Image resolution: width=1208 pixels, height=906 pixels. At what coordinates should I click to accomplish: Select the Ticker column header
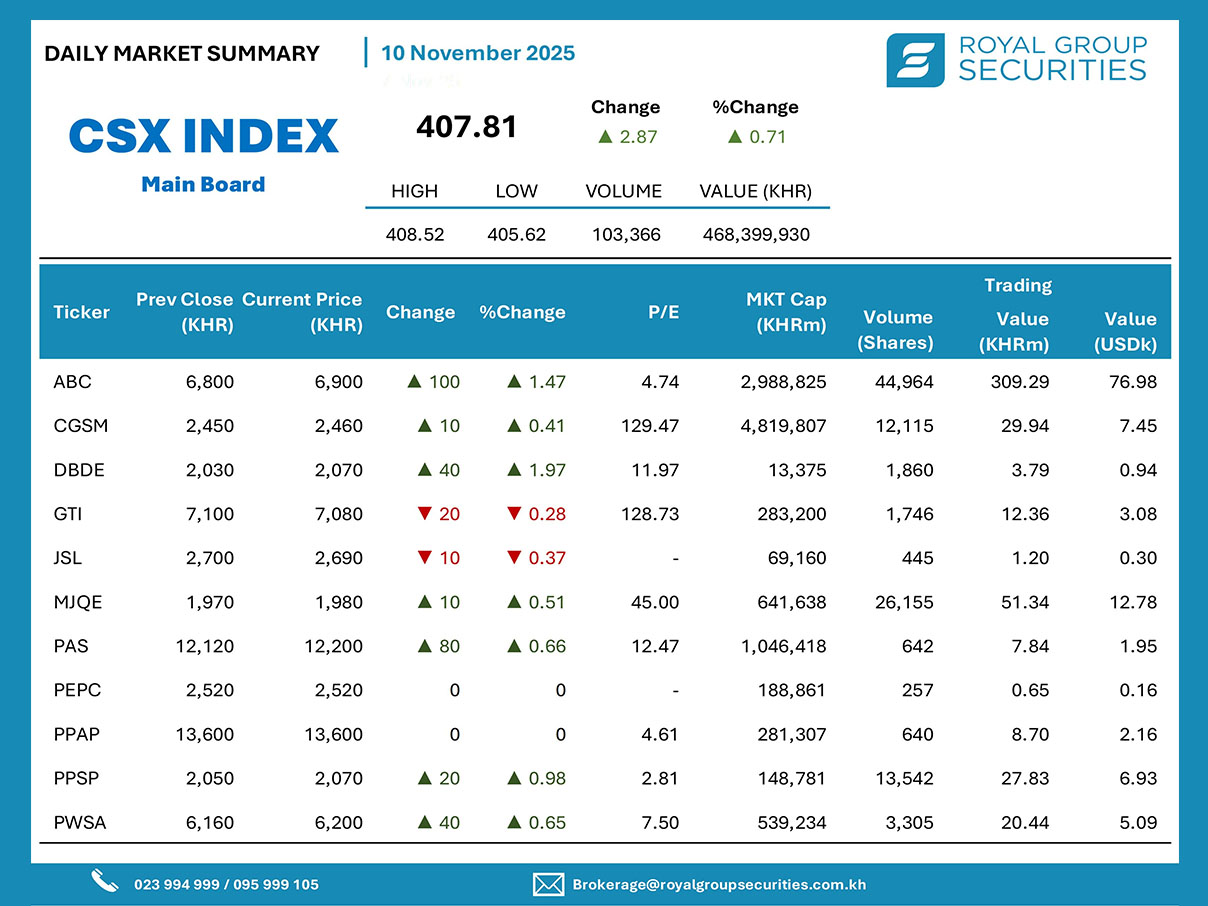click(81, 312)
